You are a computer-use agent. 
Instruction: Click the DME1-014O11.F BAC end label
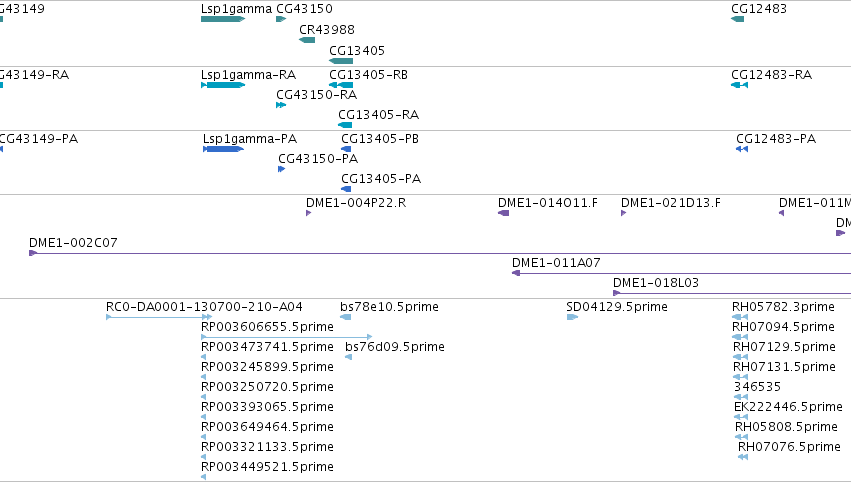(x=548, y=202)
